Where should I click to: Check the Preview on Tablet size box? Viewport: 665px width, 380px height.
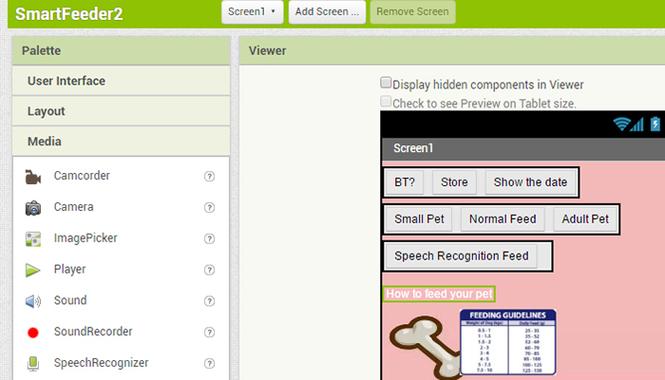pyautogui.click(x=386, y=101)
